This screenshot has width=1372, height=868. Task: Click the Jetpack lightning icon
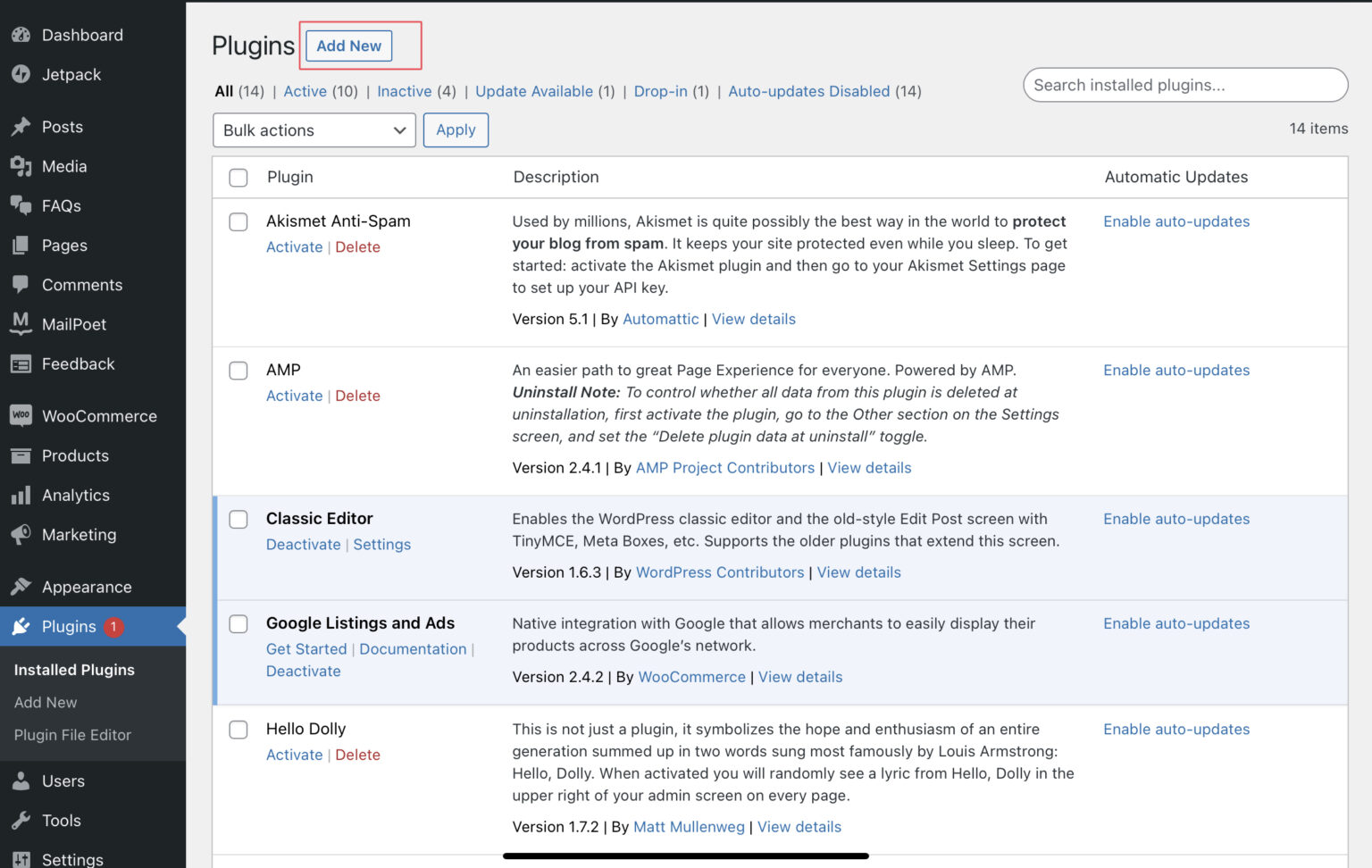pos(21,74)
